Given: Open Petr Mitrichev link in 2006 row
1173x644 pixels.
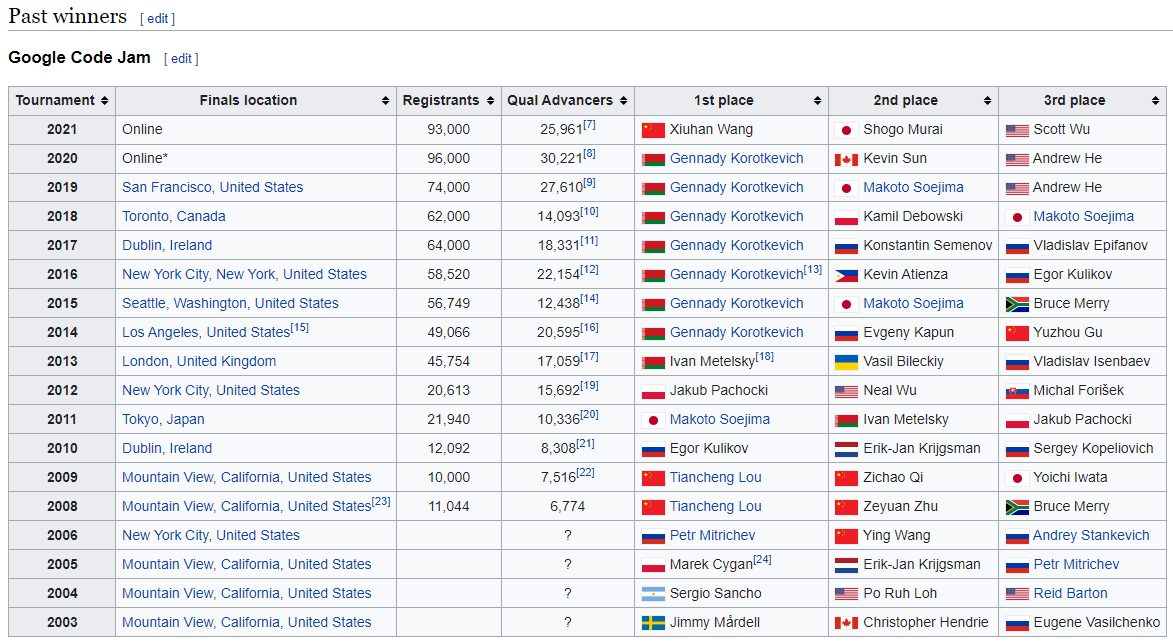Looking at the screenshot, I should [x=712, y=535].
